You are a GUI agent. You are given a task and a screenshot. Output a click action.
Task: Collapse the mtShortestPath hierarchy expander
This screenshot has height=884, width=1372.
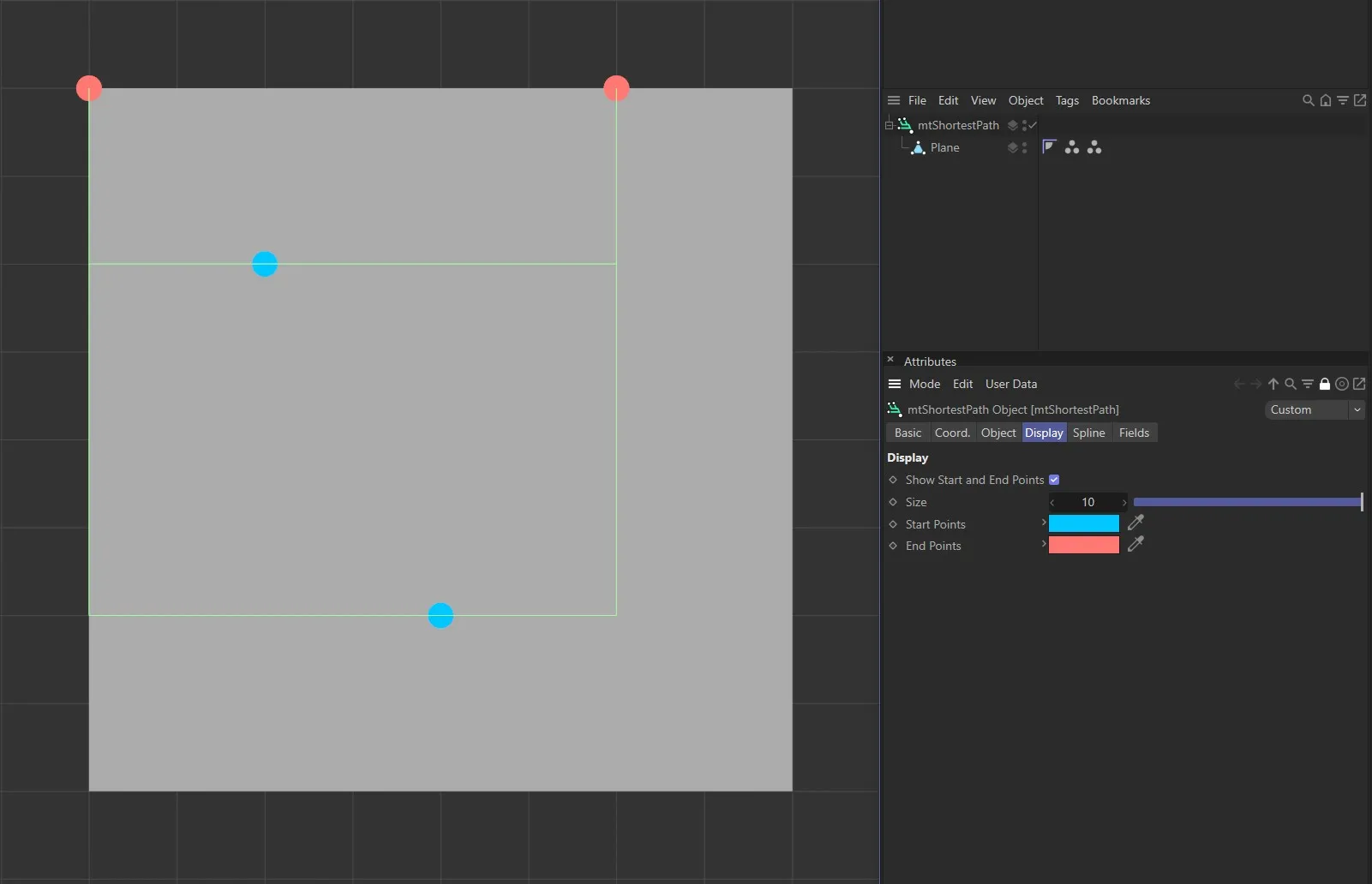(x=888, y=125)
